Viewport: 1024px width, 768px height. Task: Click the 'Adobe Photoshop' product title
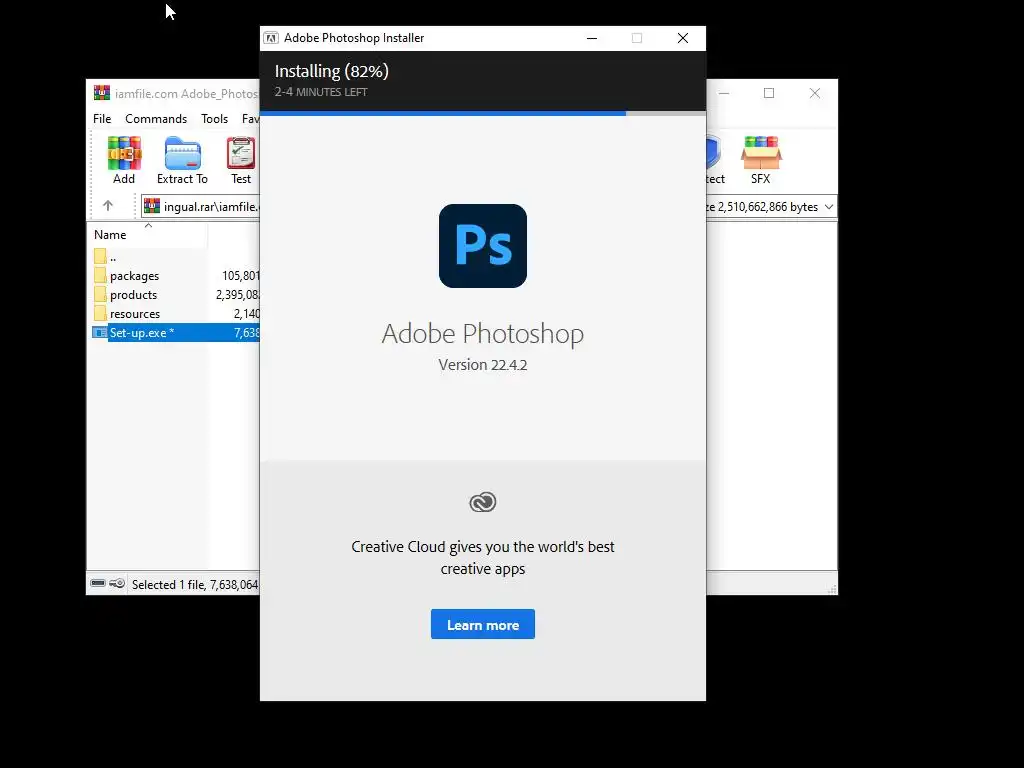tap(483, 334)
